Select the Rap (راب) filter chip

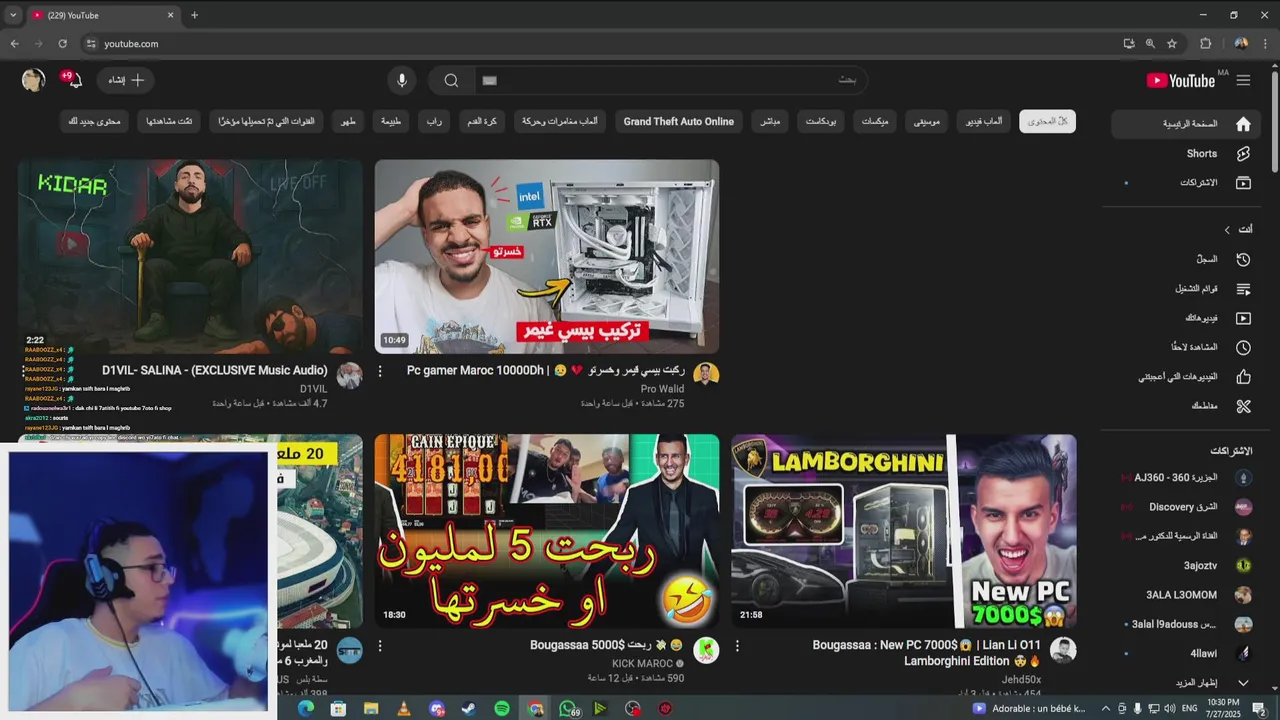(434, 121)
